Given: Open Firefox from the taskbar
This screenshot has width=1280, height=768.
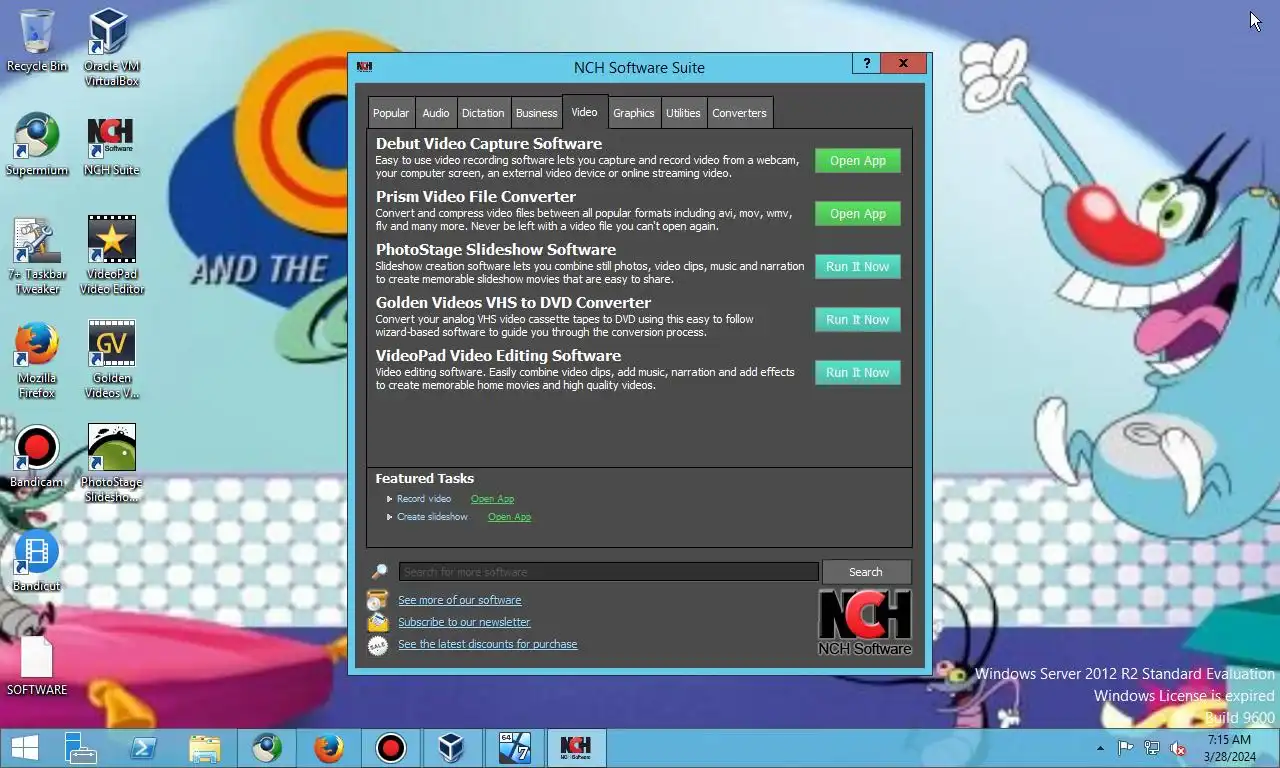Looking at the screenshot, I should coord(329,748).
